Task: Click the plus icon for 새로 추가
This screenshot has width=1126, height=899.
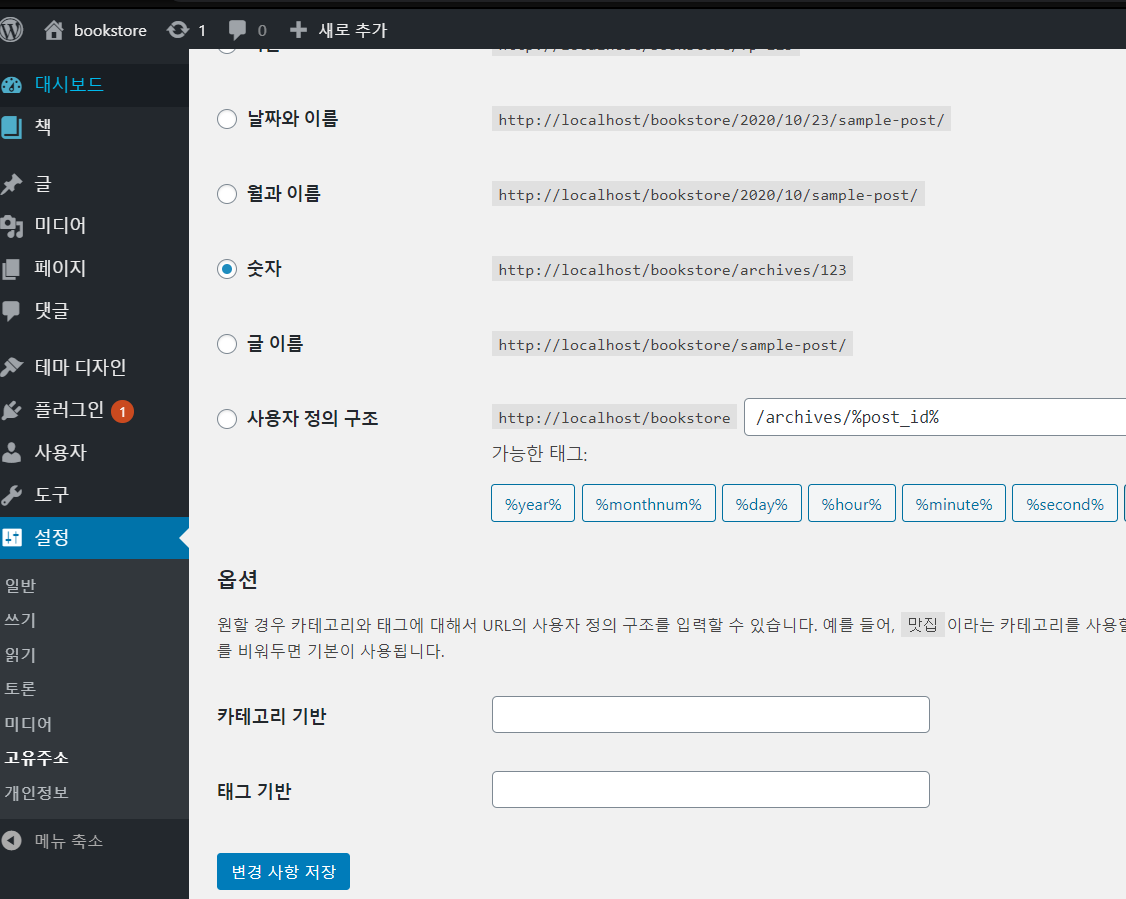Action: point(298,29)
